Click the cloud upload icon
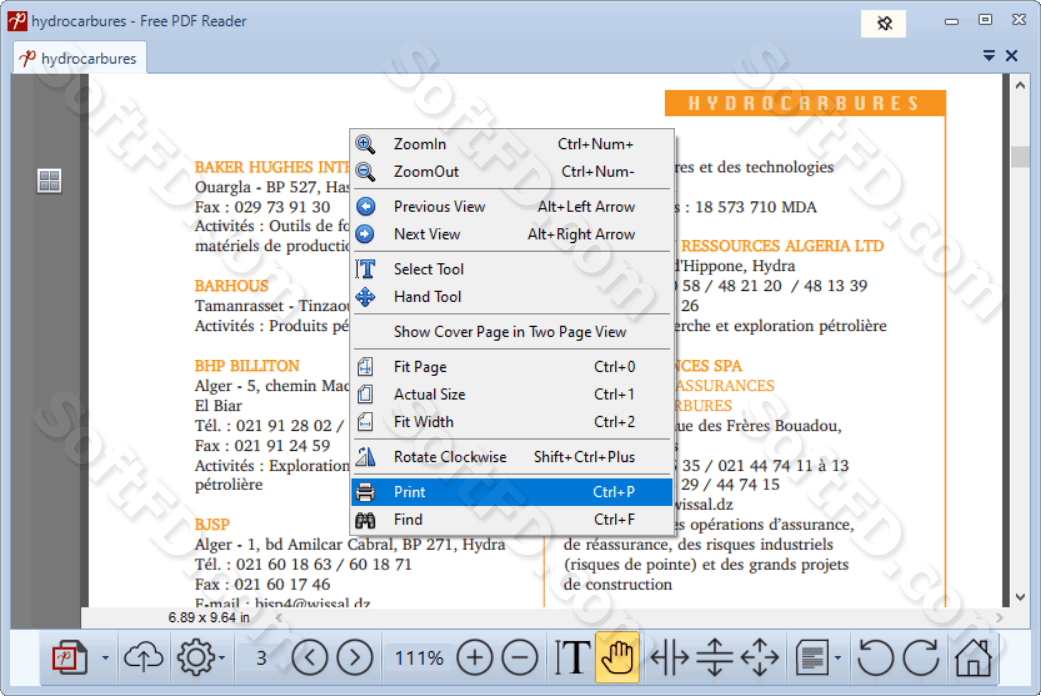This screenshot has width=1041, height=696. coord(143,657)
